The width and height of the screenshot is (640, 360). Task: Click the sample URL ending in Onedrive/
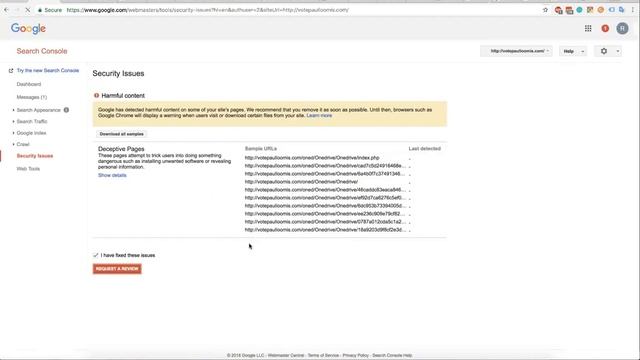coord(301,182)
